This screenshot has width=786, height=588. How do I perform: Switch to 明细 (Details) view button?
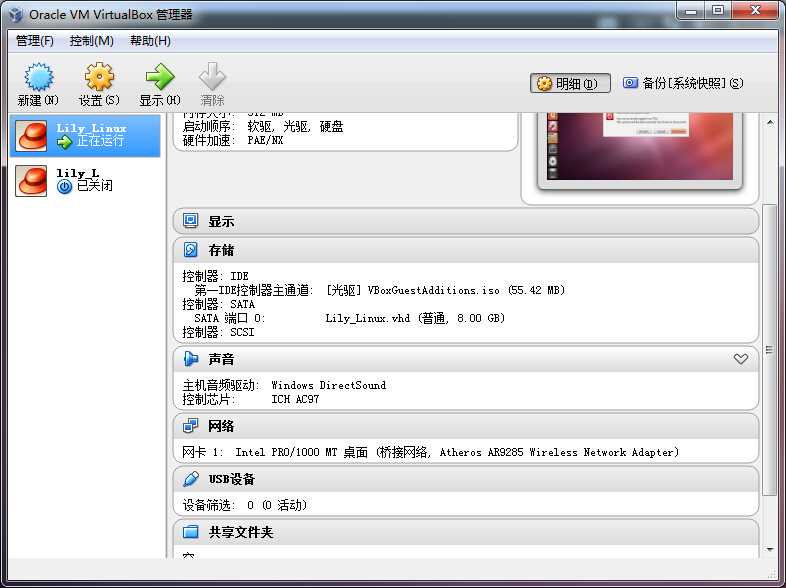click(570, 83)
